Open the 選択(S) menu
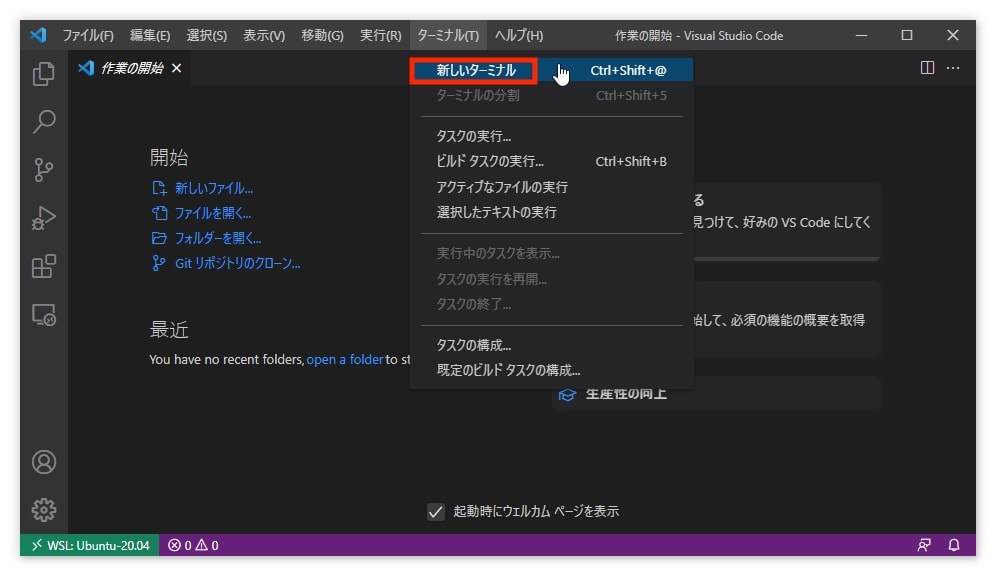 pyautogui.click(x=206, y=36)
